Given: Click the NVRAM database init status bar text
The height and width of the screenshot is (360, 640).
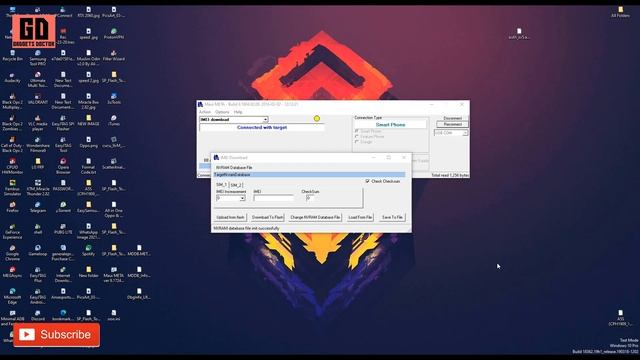Looking at the screenshot, I should click(246, 229).
